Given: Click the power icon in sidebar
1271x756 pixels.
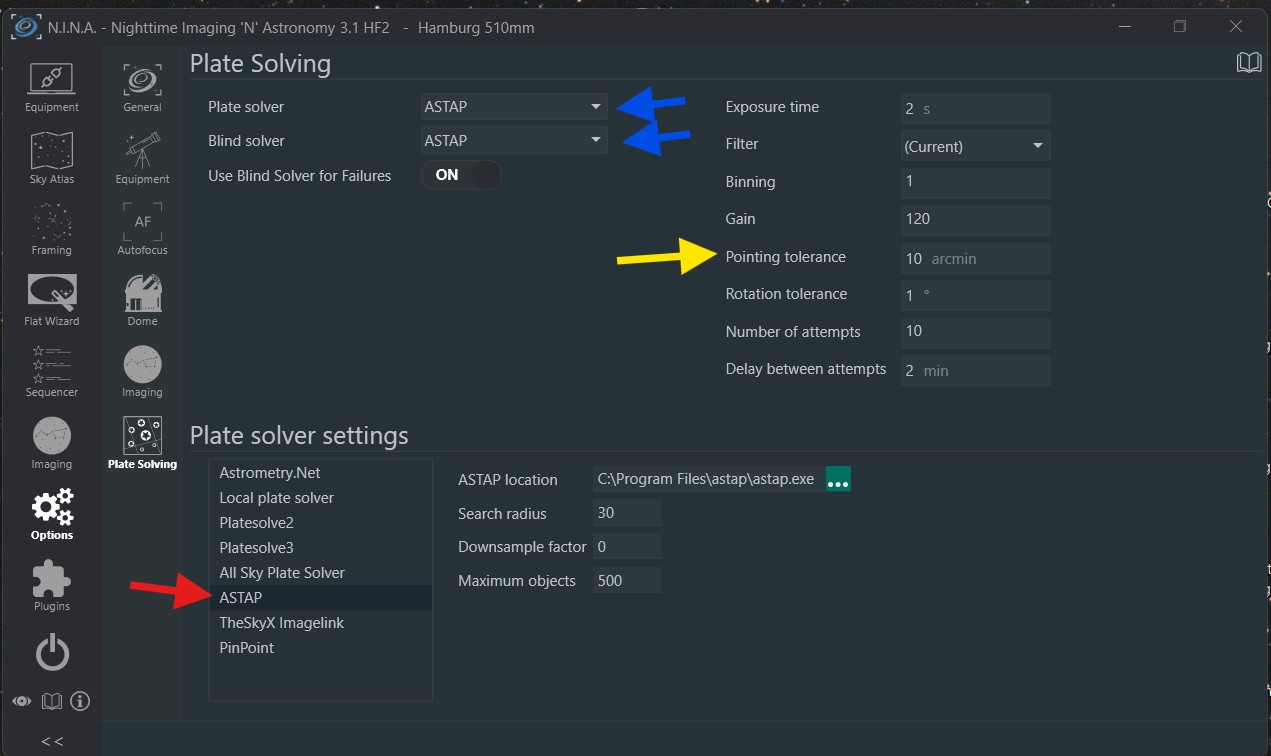Looking at the screenshot, I should click(52, 654).
